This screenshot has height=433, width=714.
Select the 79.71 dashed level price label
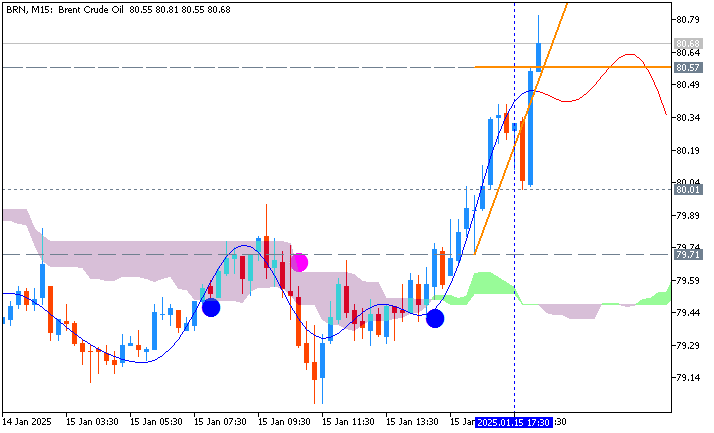pyautogui.click(x=688, y=255)
